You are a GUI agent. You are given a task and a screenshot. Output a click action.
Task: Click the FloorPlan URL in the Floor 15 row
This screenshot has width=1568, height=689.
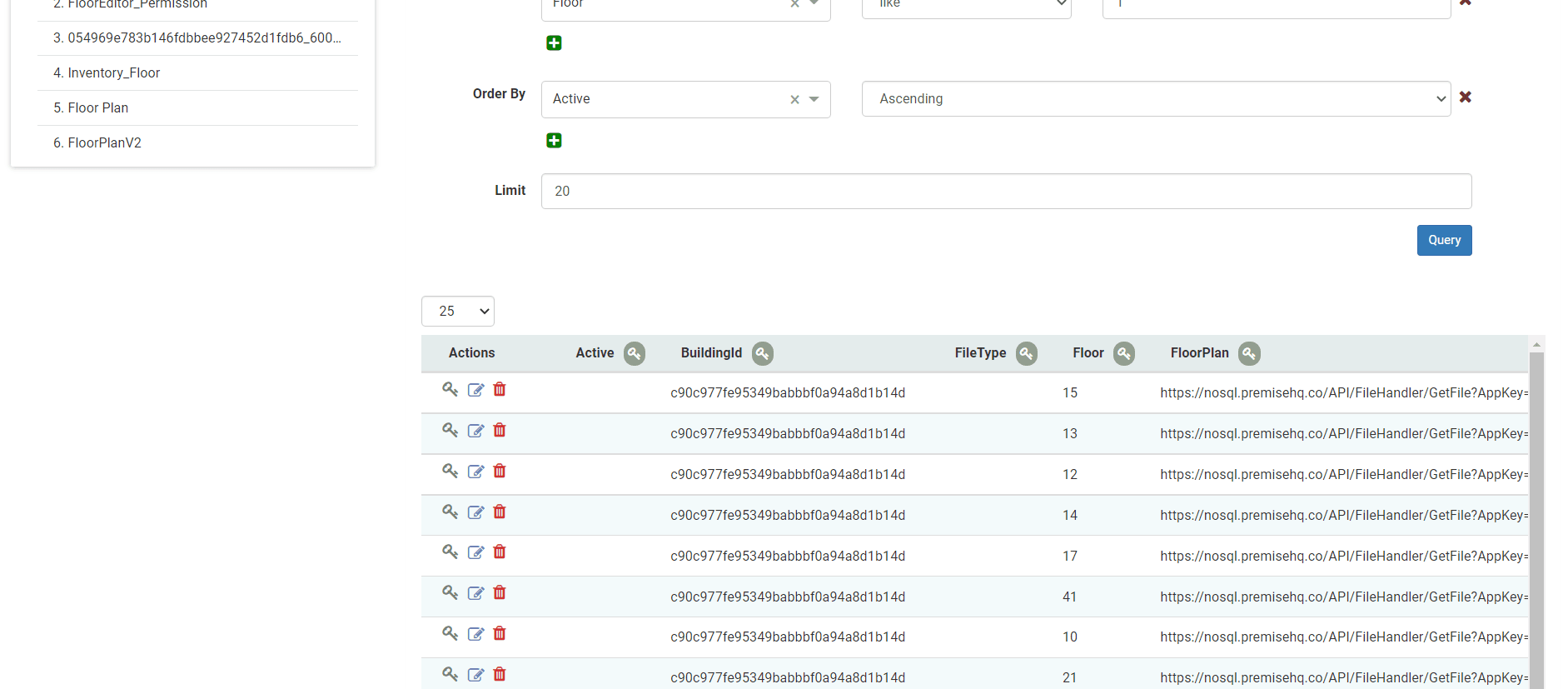coord(1344,392)
